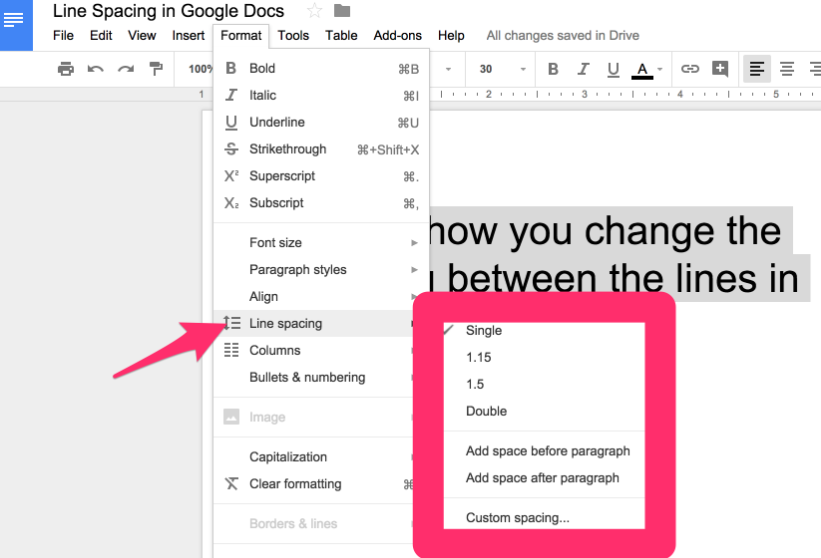821x558 pixels.
Task: Toggle bold button in the toolbar
Action: 553,69
